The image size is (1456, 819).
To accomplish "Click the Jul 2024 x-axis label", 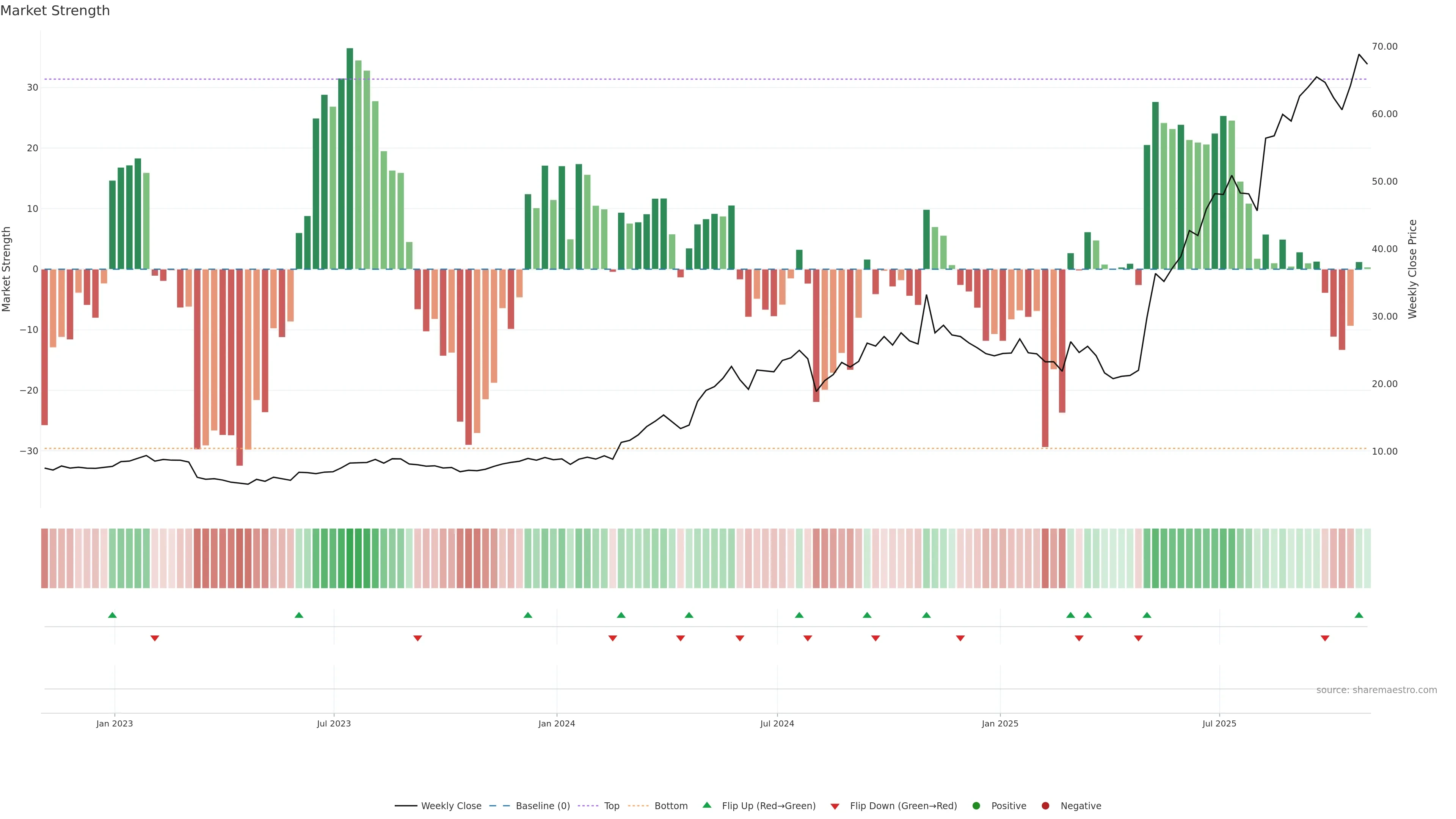I will coord(777,723).
